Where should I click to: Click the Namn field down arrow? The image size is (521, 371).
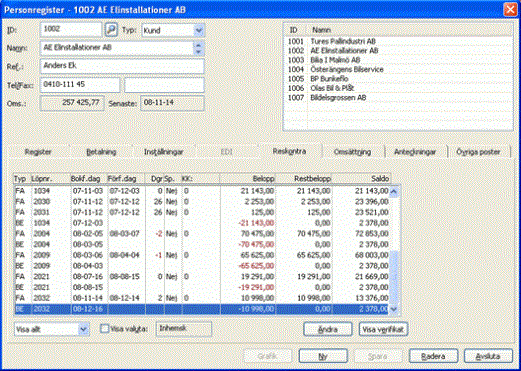click(x=199, y=52)
